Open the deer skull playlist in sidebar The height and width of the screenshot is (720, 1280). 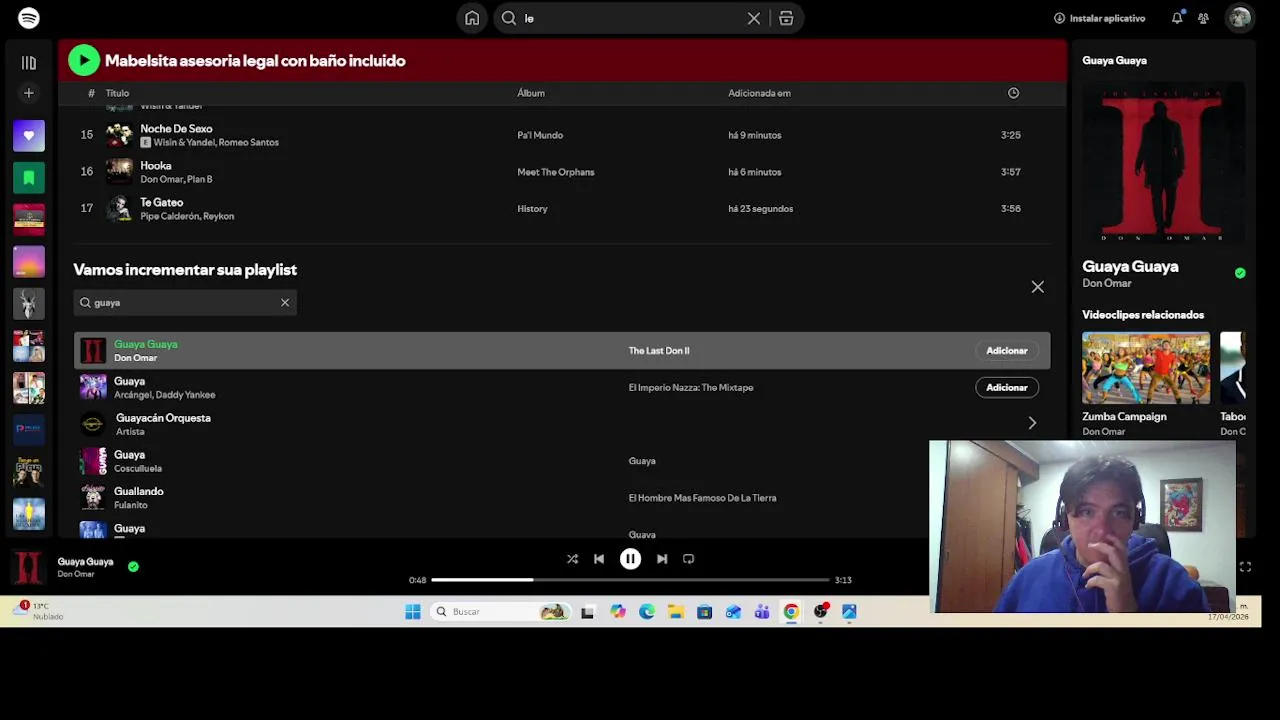29,304
